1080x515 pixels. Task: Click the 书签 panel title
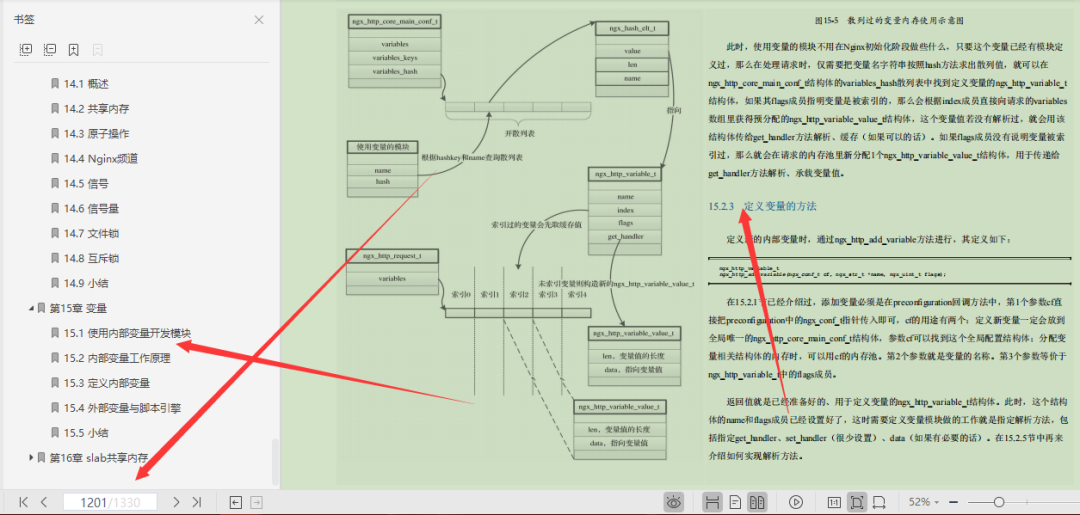(23, 20)
